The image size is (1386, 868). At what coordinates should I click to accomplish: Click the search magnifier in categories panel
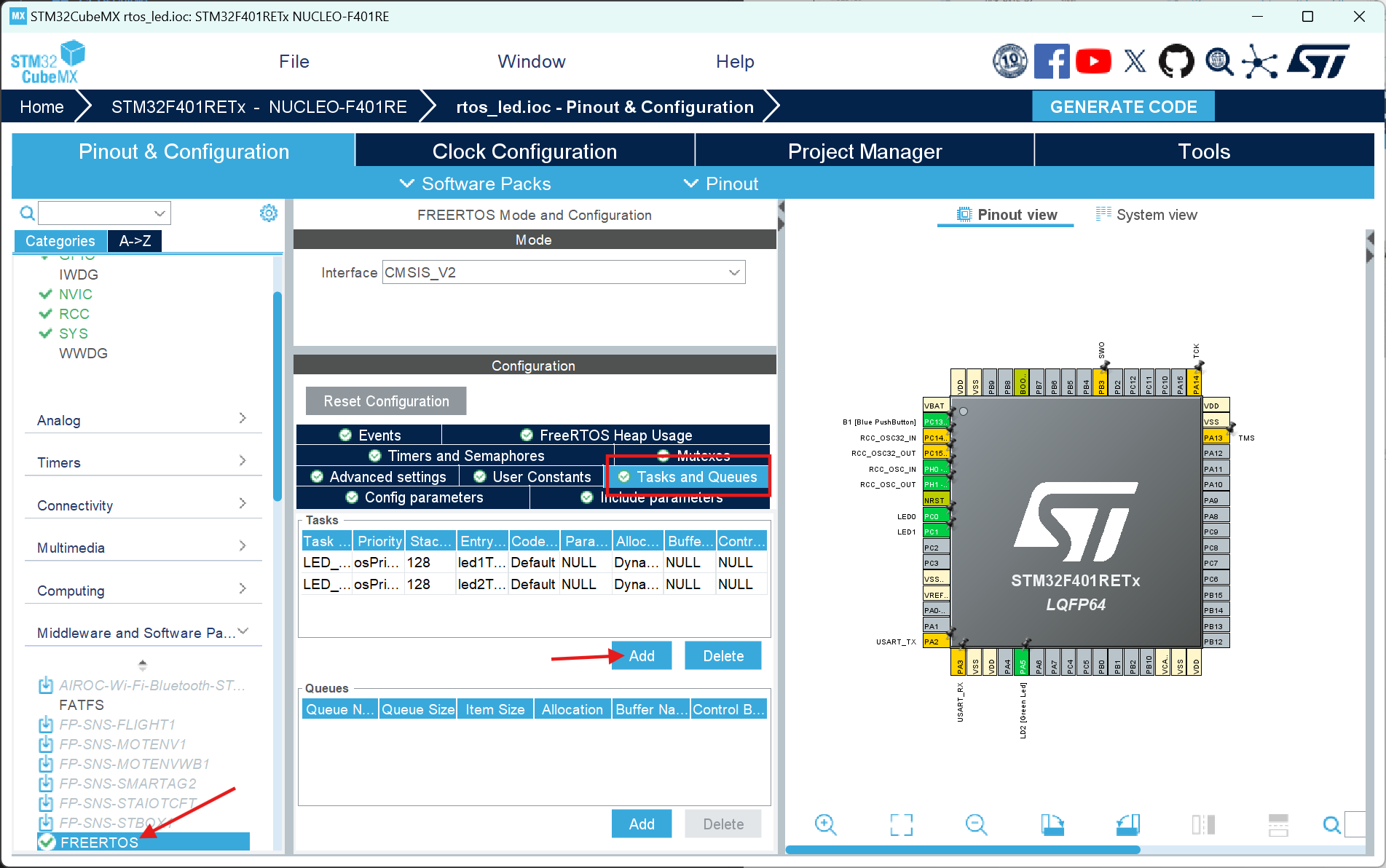pos(27,213)
